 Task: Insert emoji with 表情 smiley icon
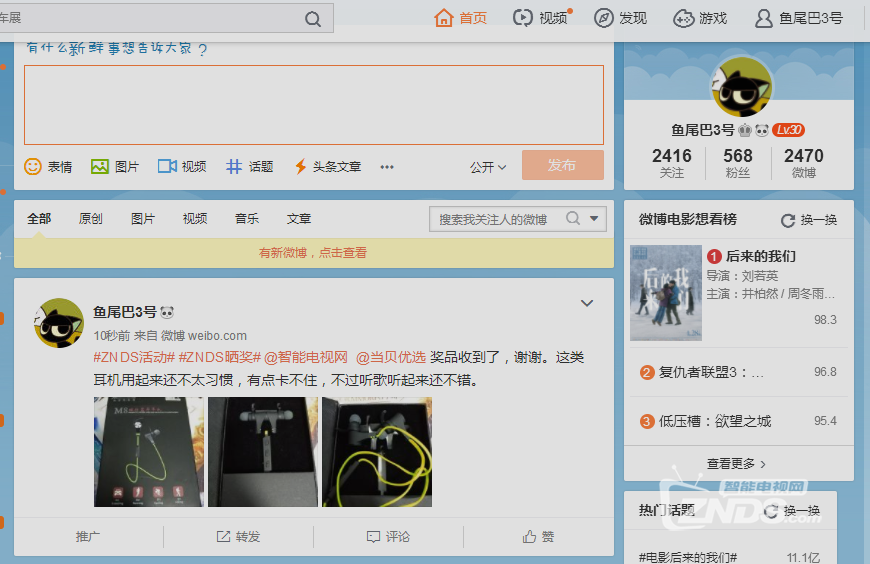pos(33,166)
